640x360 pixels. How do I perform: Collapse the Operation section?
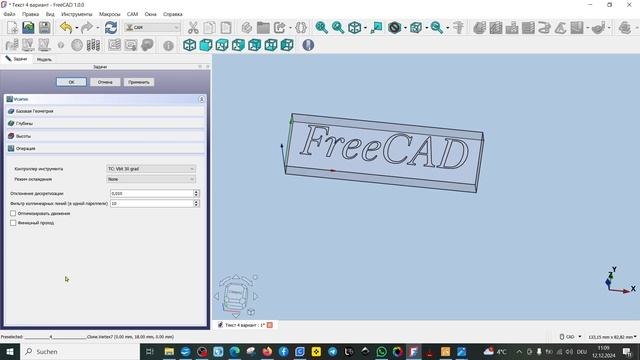point(105,149)
